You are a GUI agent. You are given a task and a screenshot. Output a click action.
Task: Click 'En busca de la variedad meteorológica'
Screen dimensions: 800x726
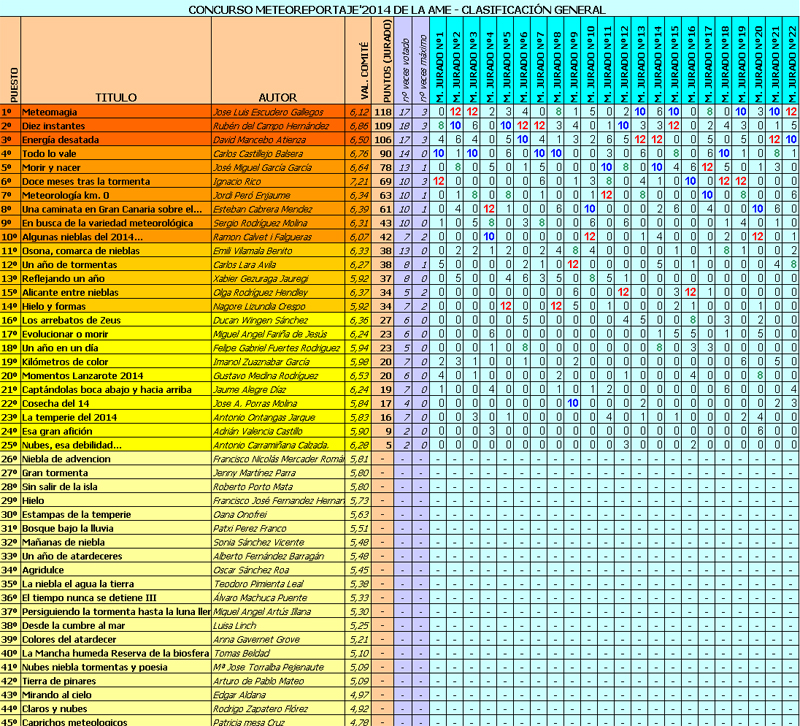(107, 223)
